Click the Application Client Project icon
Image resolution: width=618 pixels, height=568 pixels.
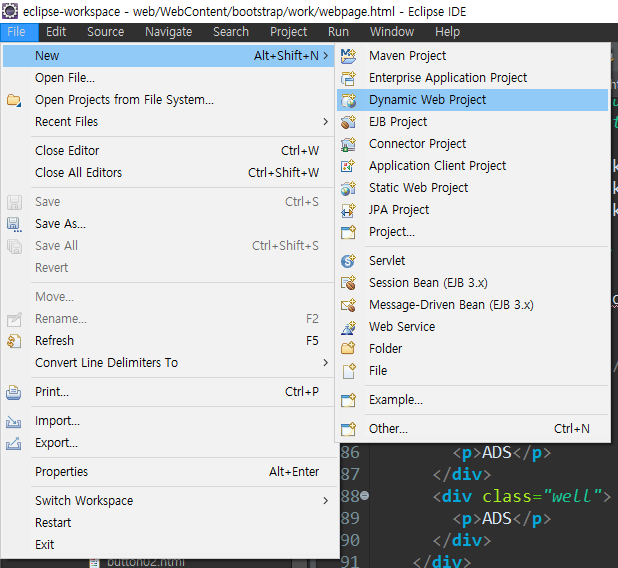point(348,166)
